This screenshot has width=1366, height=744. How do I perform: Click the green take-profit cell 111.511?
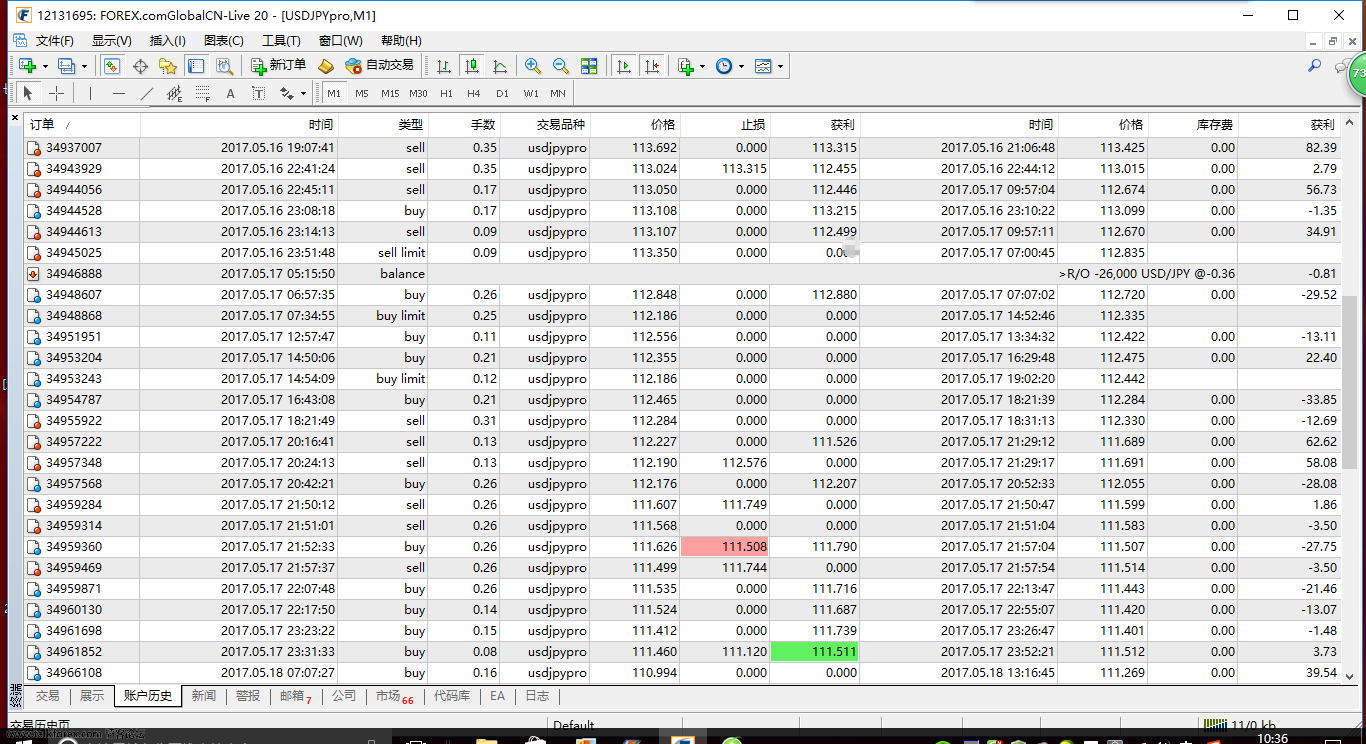coord(815,652)
